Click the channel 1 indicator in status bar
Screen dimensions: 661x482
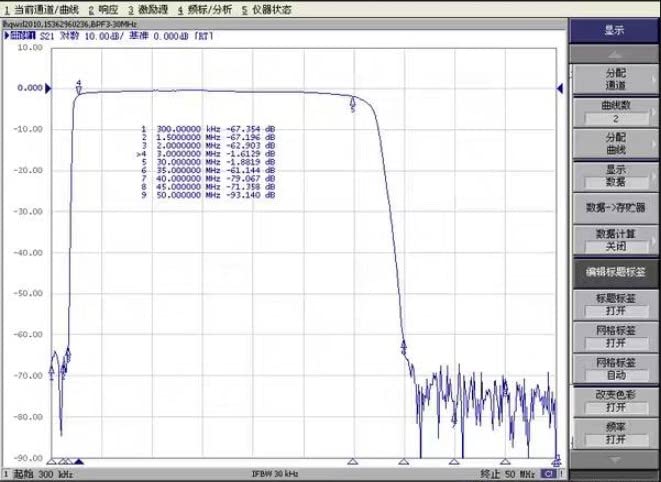pyautogui.click(x=6, y=474)
